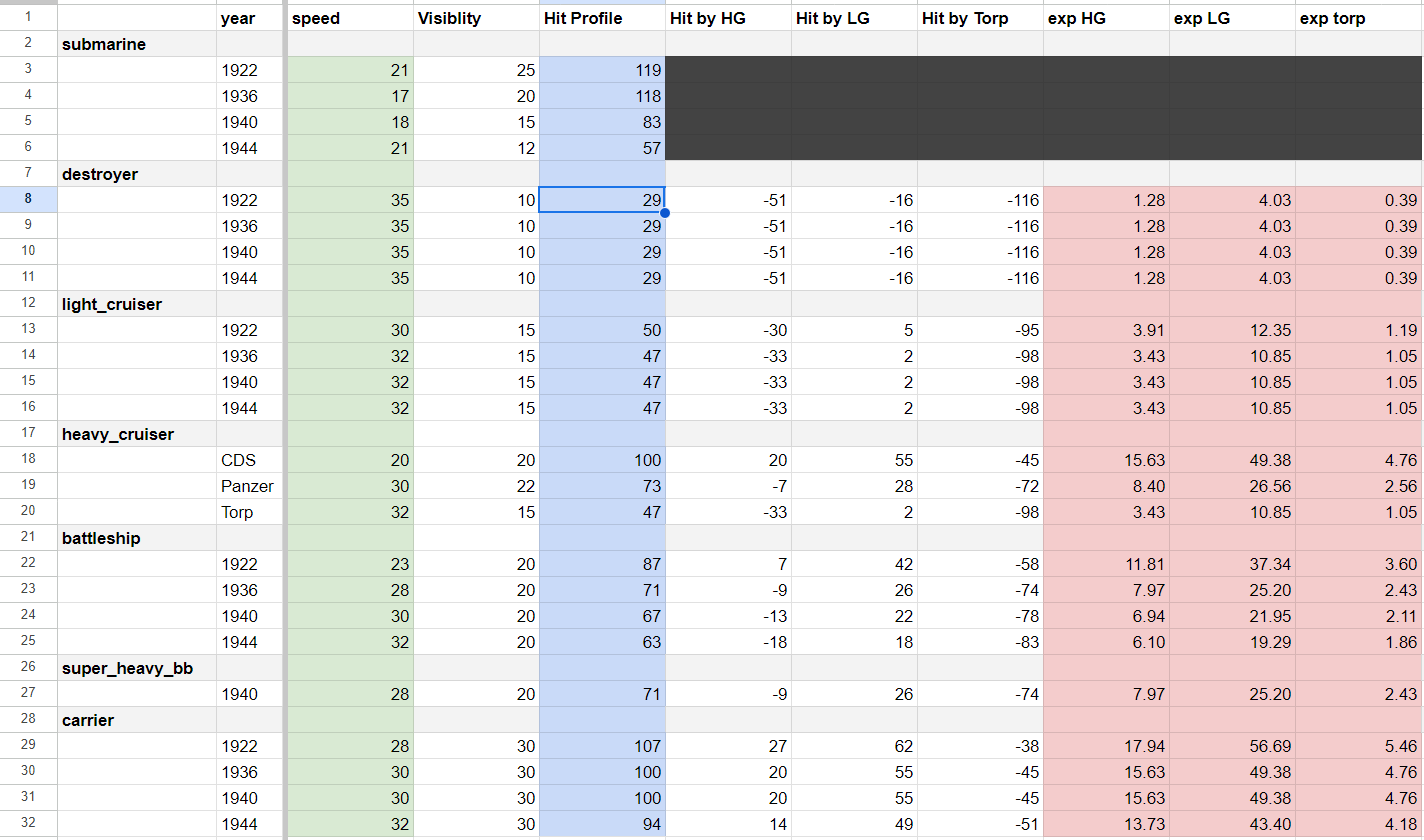Select the 'Torp' variant cell
The height and width of the screenshot is (840, 1424).
pos(250,512)
